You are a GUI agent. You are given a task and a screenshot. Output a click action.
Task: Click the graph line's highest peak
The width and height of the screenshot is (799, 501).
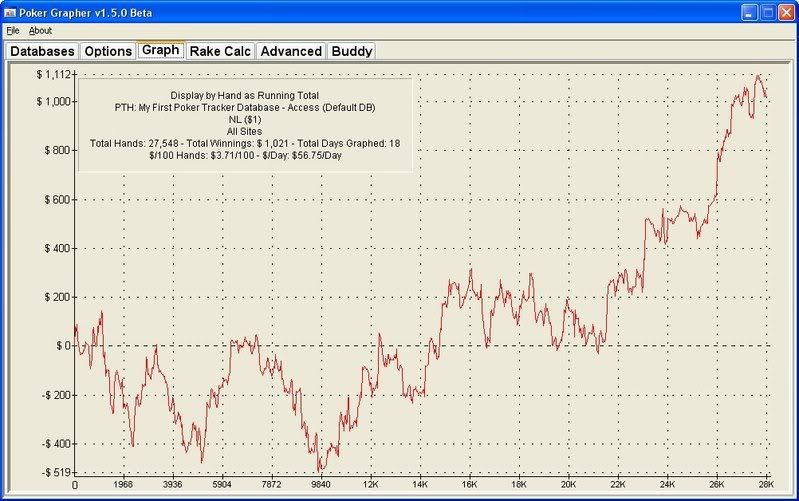(758, 75)
